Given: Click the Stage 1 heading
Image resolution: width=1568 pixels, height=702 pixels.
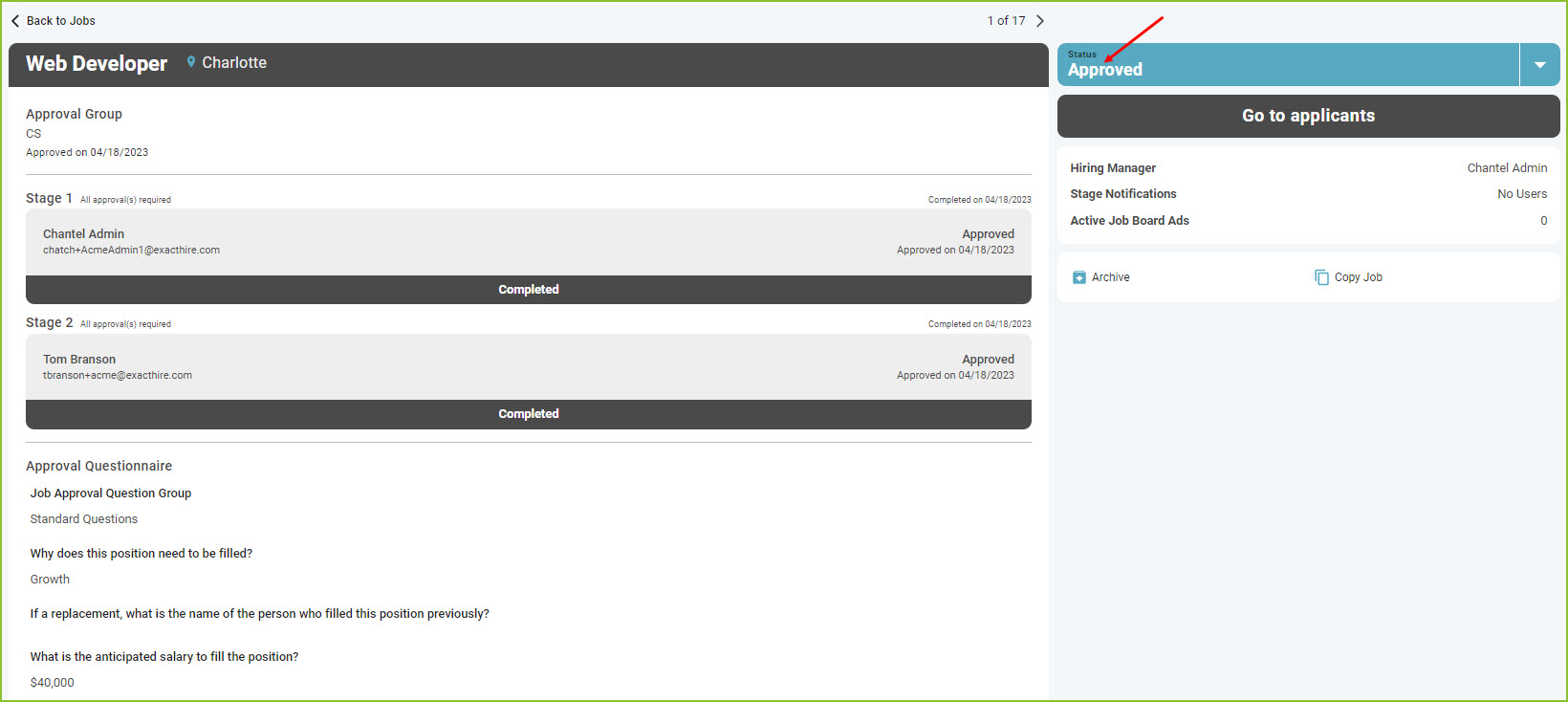Looking at the screenshot, I should point(49,198).
